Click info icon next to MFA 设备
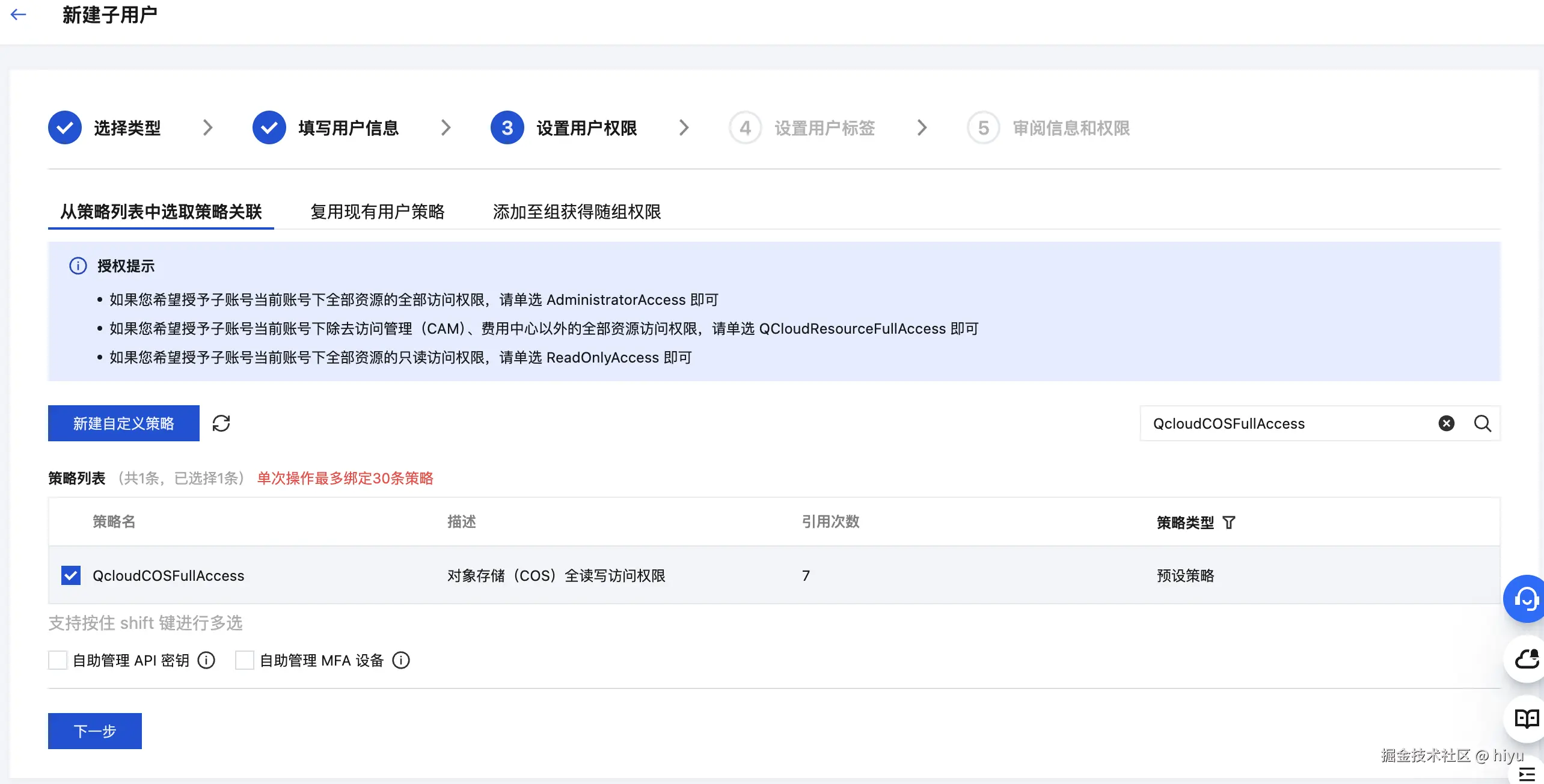 pyautogui.click(x=401, y=660)
